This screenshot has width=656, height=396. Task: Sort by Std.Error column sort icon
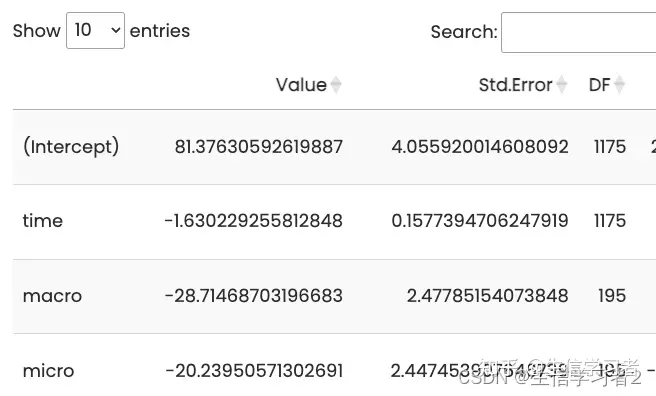(x=561, y=85)
